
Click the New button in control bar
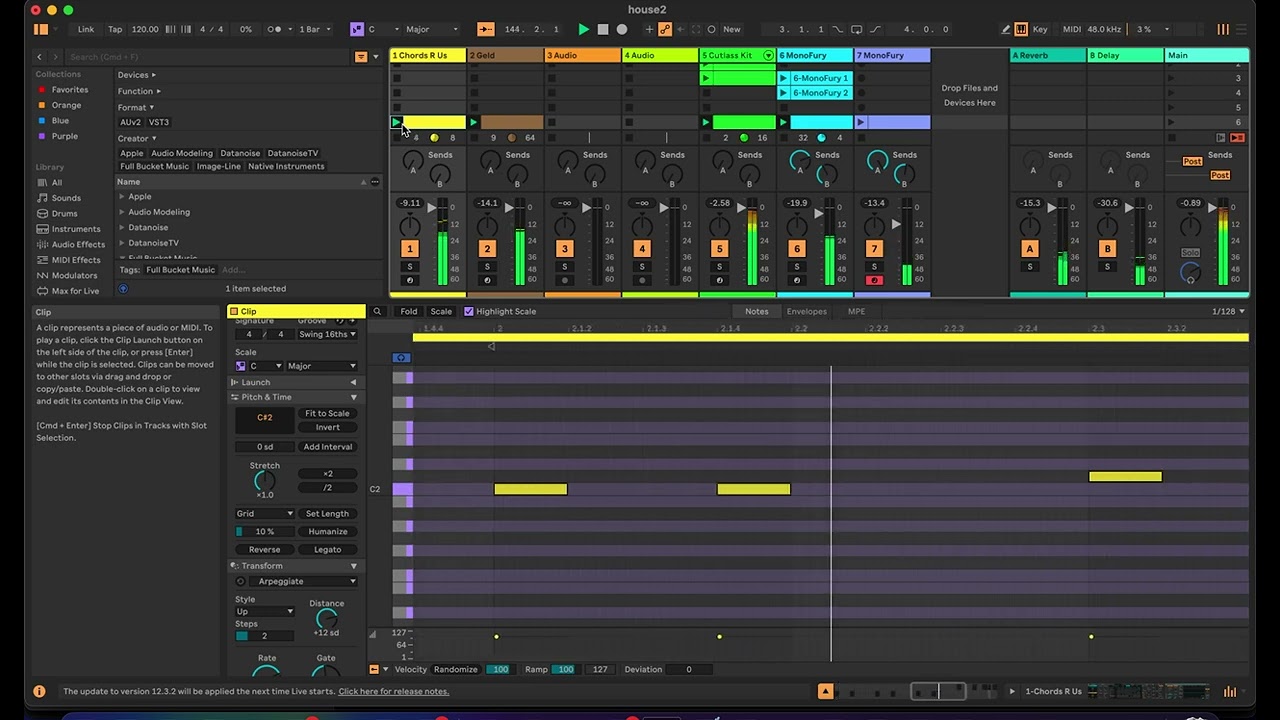click(732, 29)
